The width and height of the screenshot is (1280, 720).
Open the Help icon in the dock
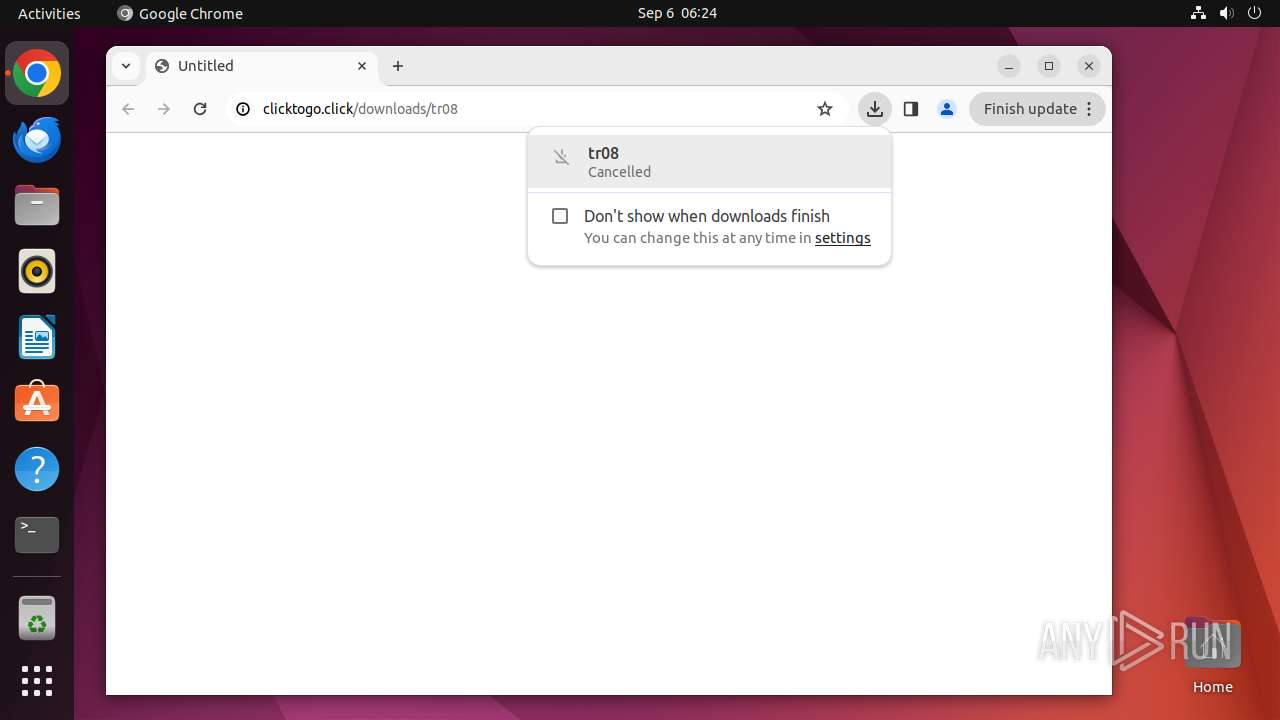[x=37, y=469]
